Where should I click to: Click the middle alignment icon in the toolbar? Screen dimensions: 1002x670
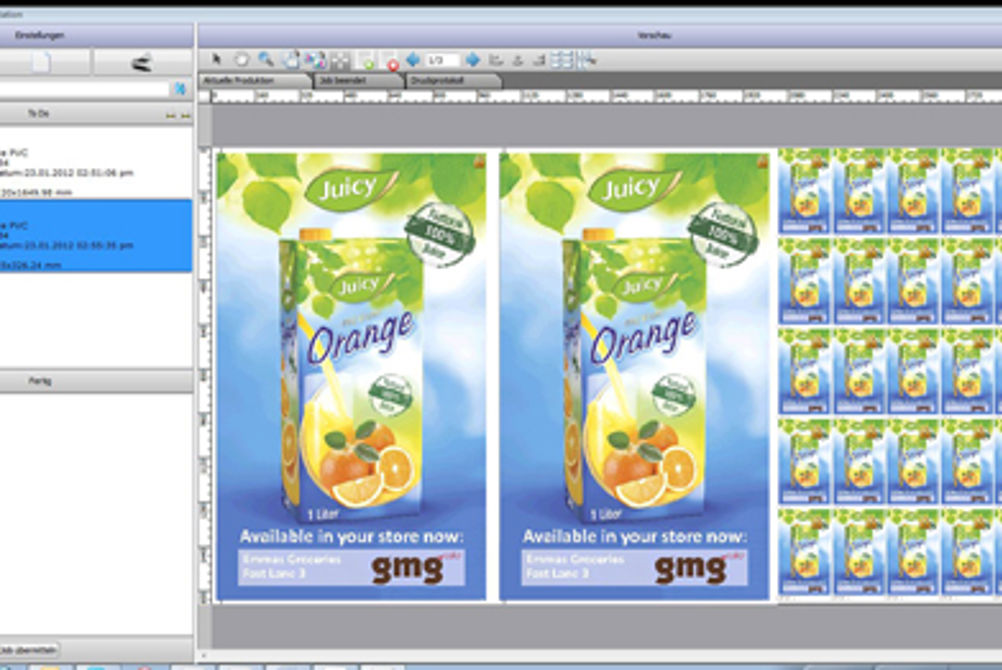point(518,60)
